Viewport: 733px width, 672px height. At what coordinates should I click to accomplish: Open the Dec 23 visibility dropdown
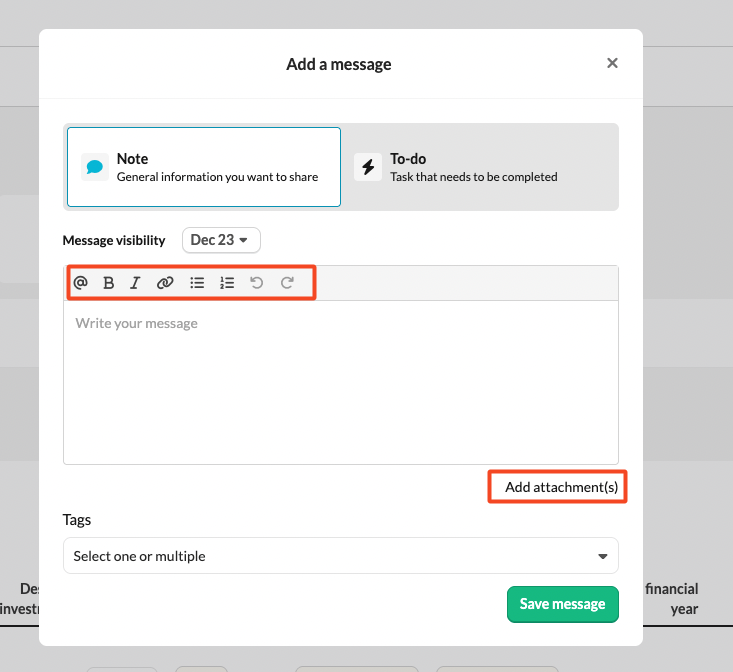pyautogui.click(x=221, y=240)
